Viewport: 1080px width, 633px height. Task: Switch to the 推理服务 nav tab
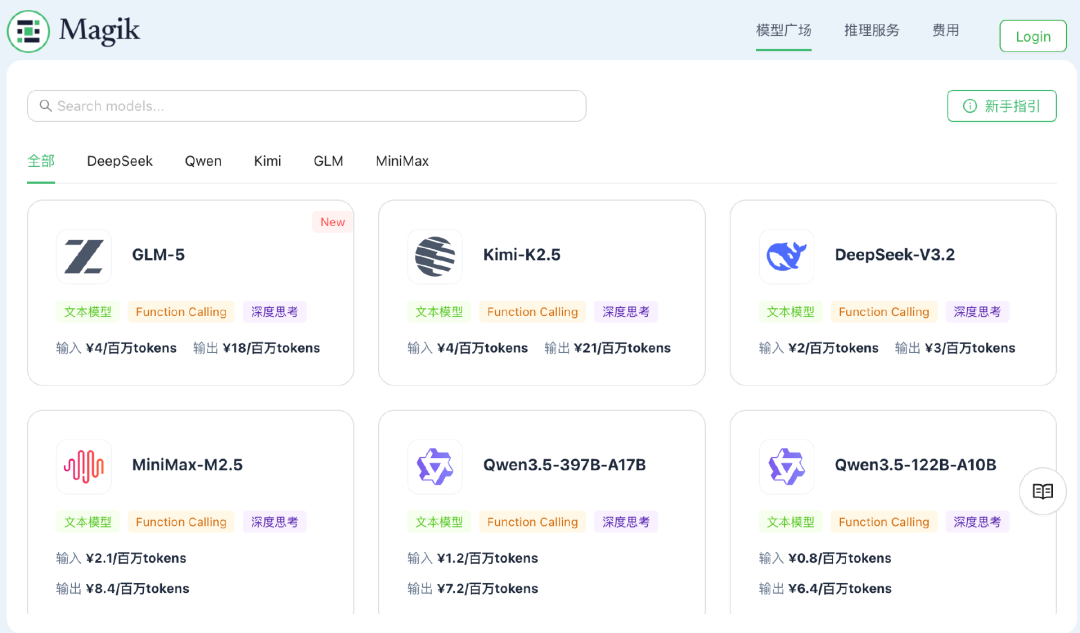coord(871,31)
